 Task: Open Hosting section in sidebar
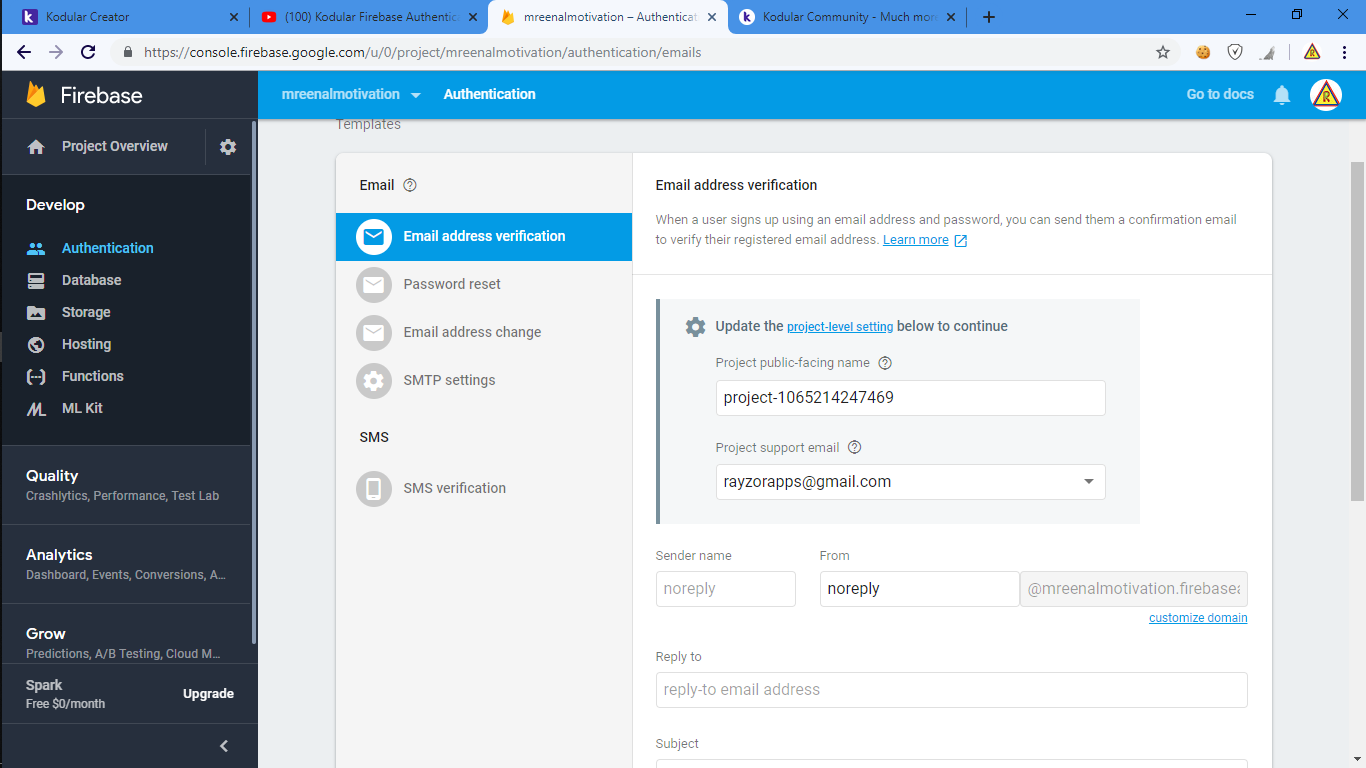coord(86,344)
